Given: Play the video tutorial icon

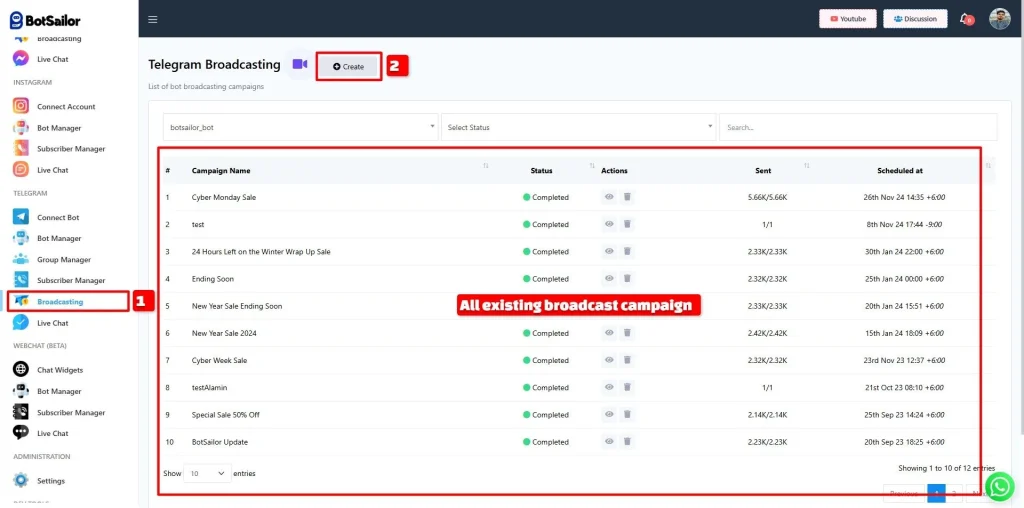Looking at the screenshot, I should tap(300, 64).
